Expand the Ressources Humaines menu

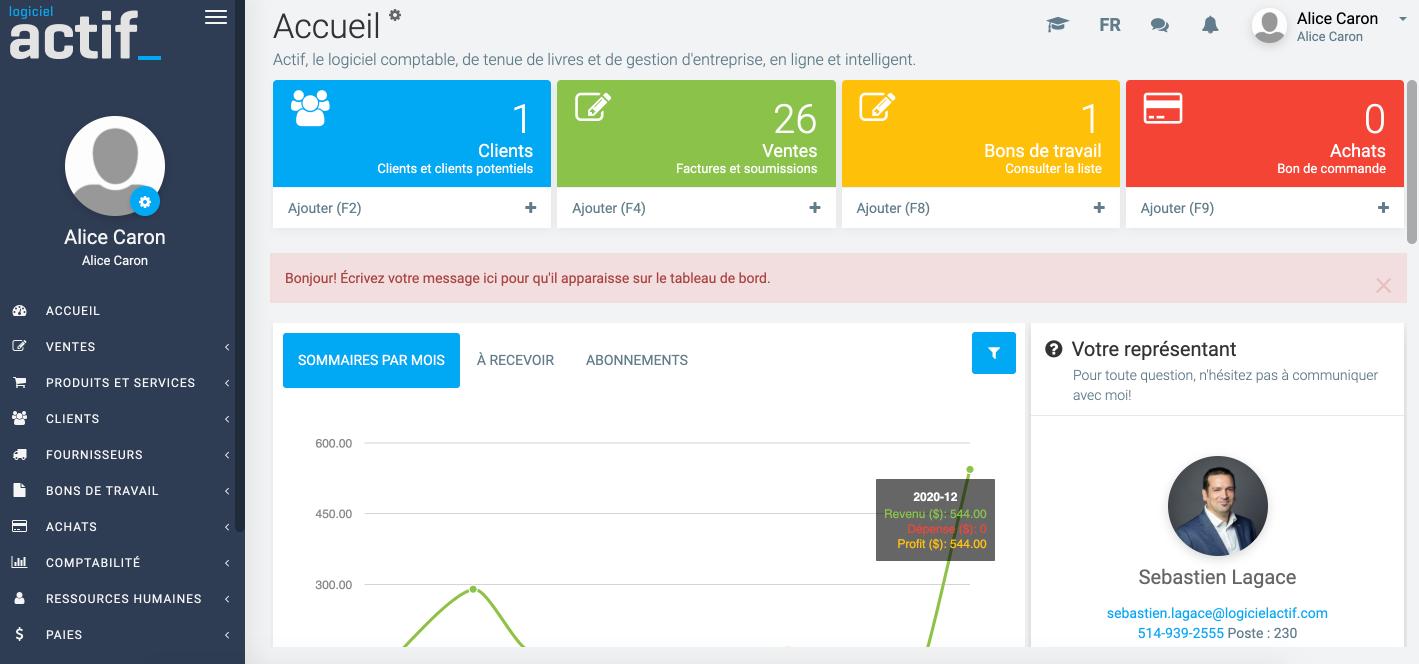(122, 599)
